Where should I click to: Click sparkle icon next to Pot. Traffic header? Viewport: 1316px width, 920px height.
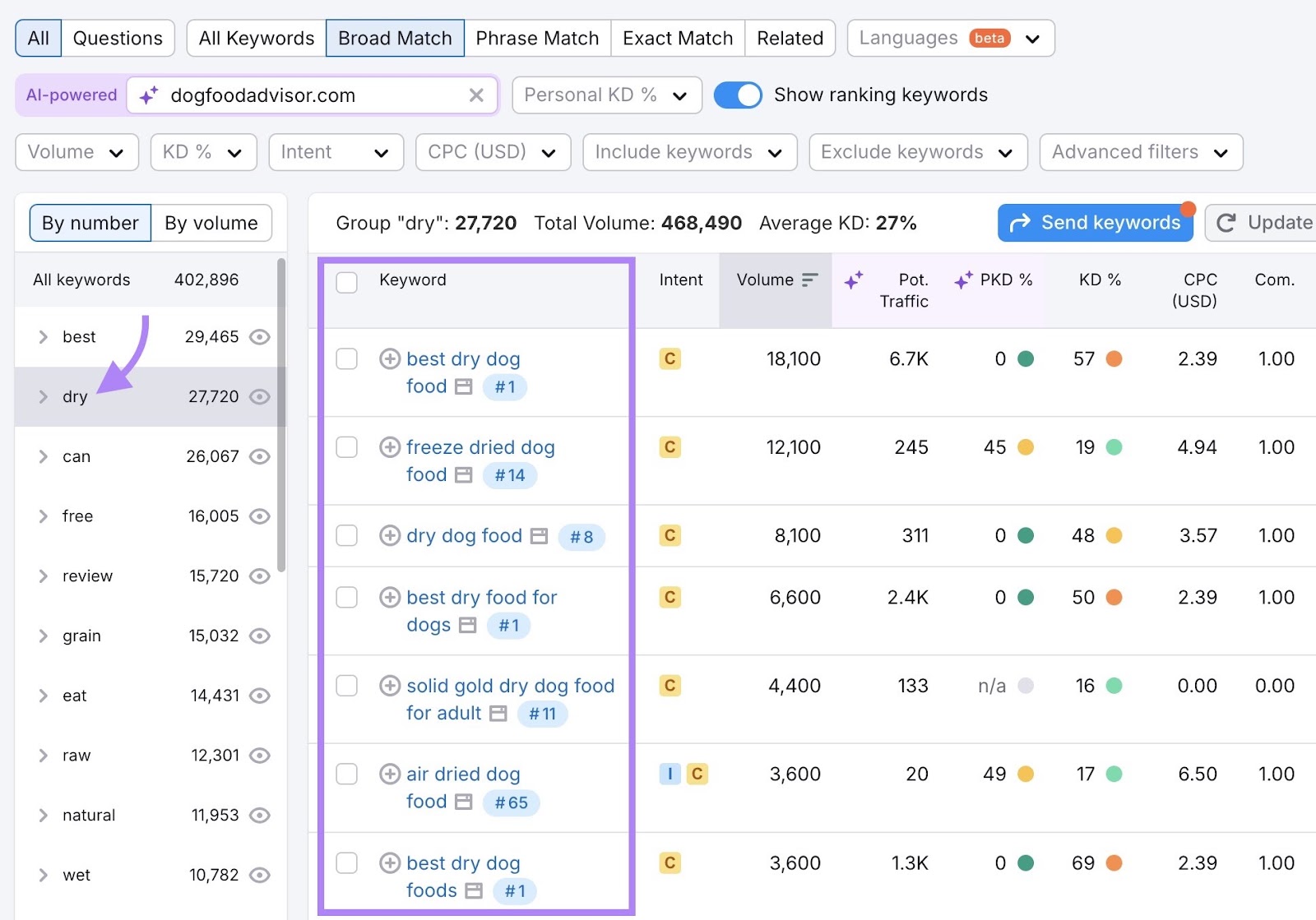pos(855,280)
